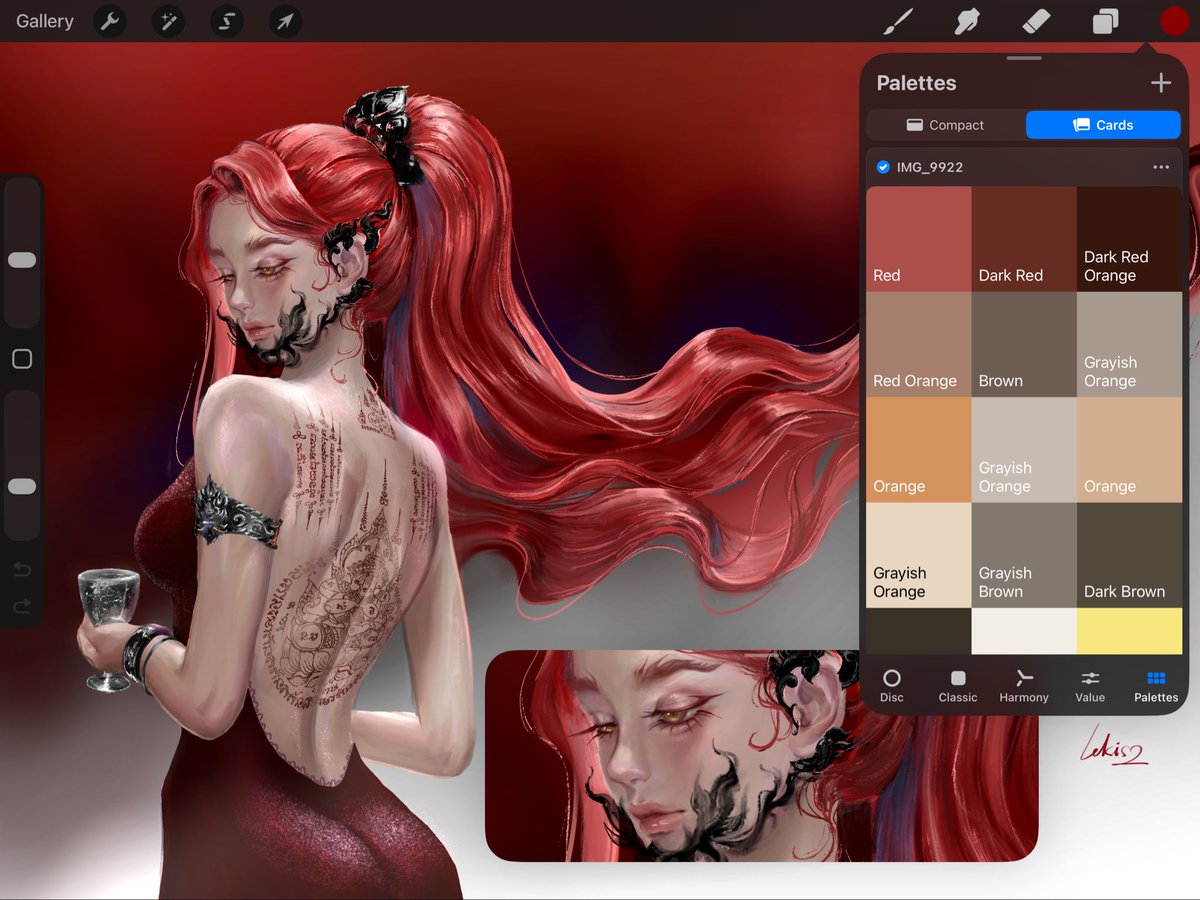
Task: Select the Eraser tool
Action: click(1036, 20)
